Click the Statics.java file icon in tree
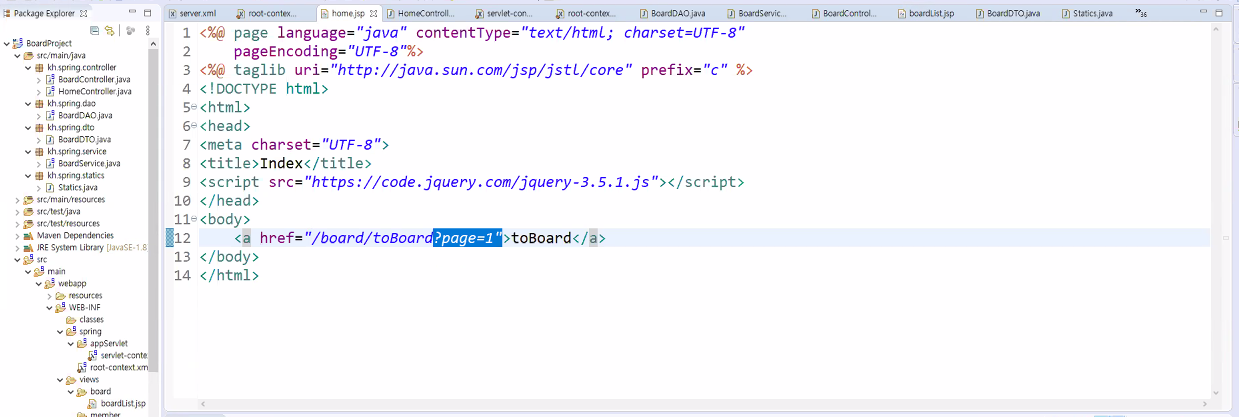The width and height of the screenshot is (1239, 417). tap(51, 187)
